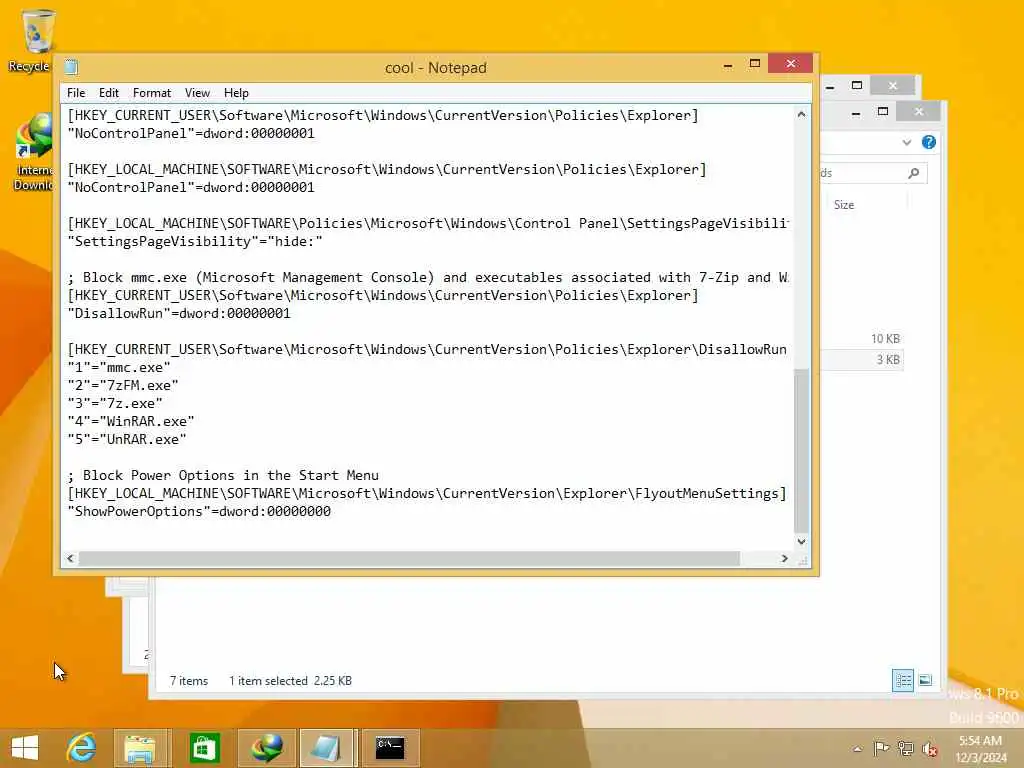Click the horizontal scrollbar thumb in Notepad
Image resolution: width=1024 pixels, height=768 pixels.
409,558
